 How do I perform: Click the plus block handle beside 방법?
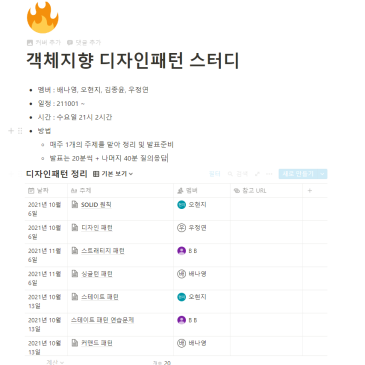point(11,131)
